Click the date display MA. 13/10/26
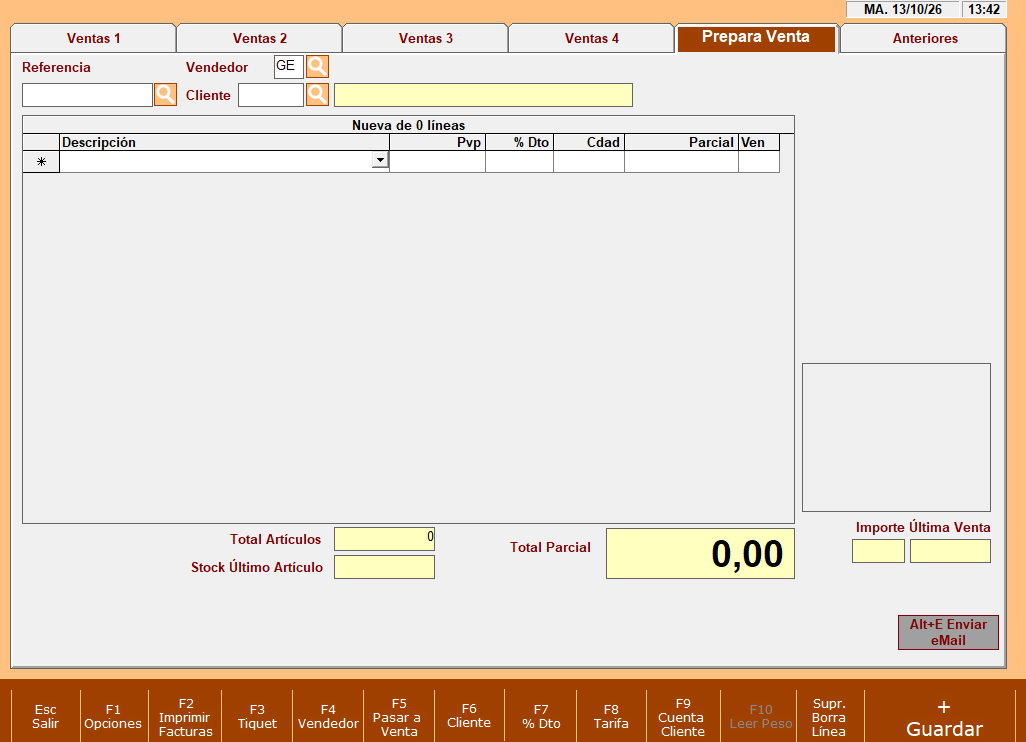This screenshot has height=742, width=1026. pyautogui.click(x=903, y=9)
